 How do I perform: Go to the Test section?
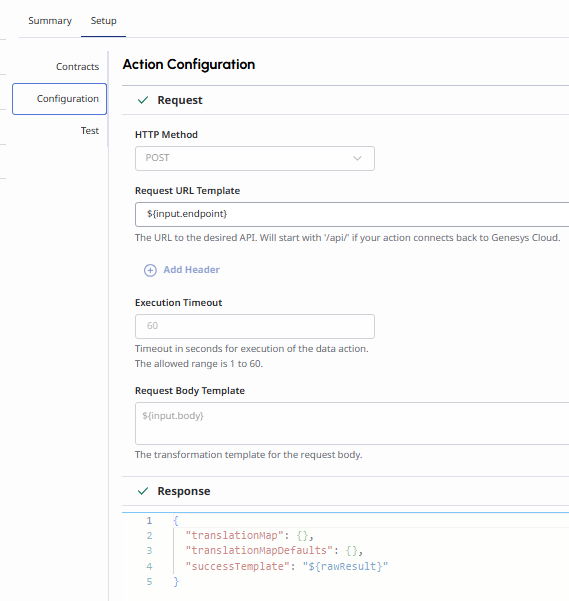click(90, 131)
